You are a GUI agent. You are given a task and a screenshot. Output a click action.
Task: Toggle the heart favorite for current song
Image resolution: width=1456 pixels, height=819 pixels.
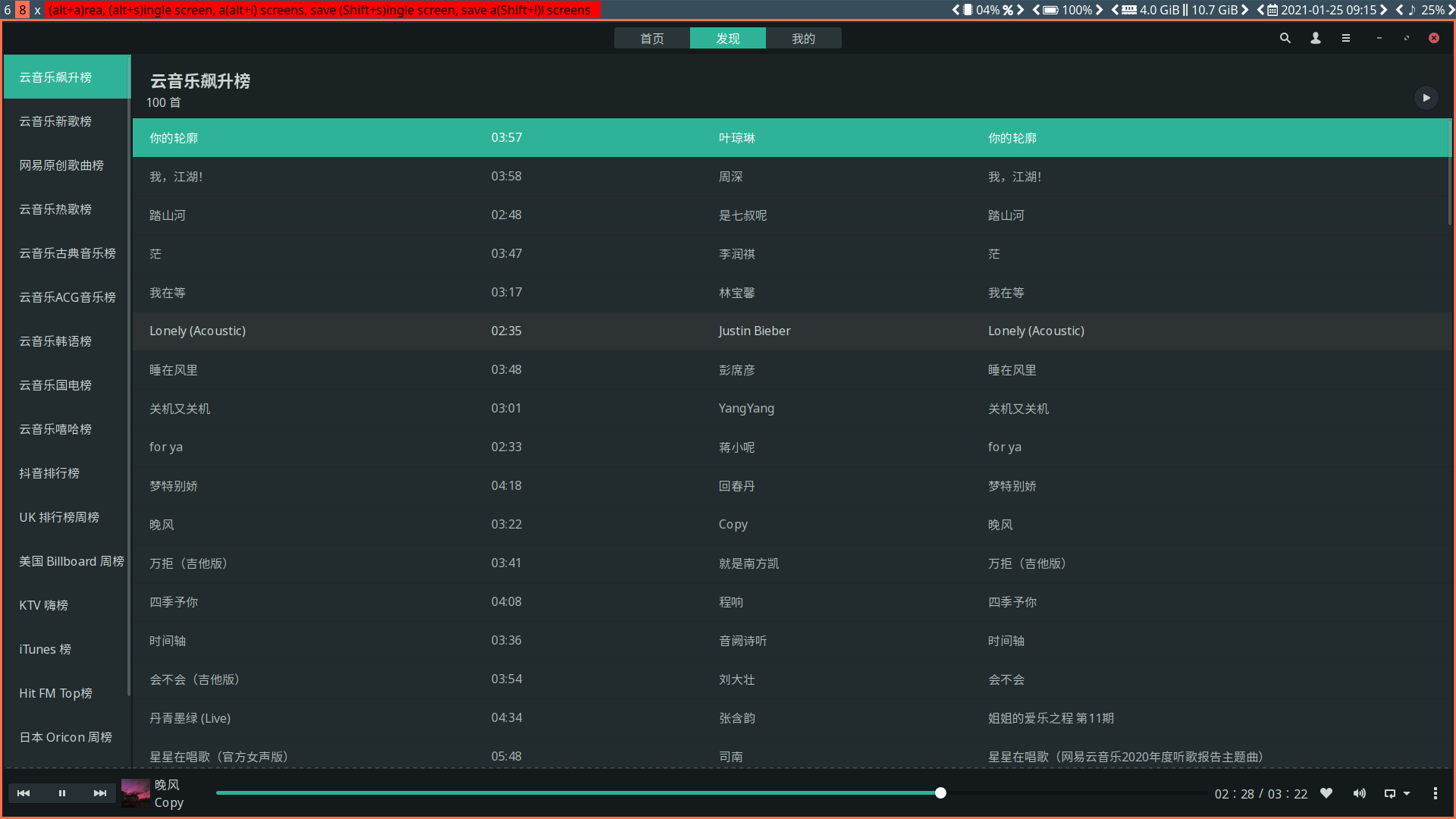point(1326,793)
